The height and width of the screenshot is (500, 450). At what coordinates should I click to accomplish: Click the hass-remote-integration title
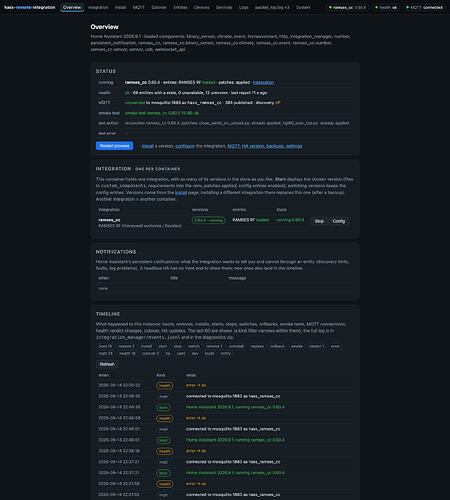[x=30, y=7]
